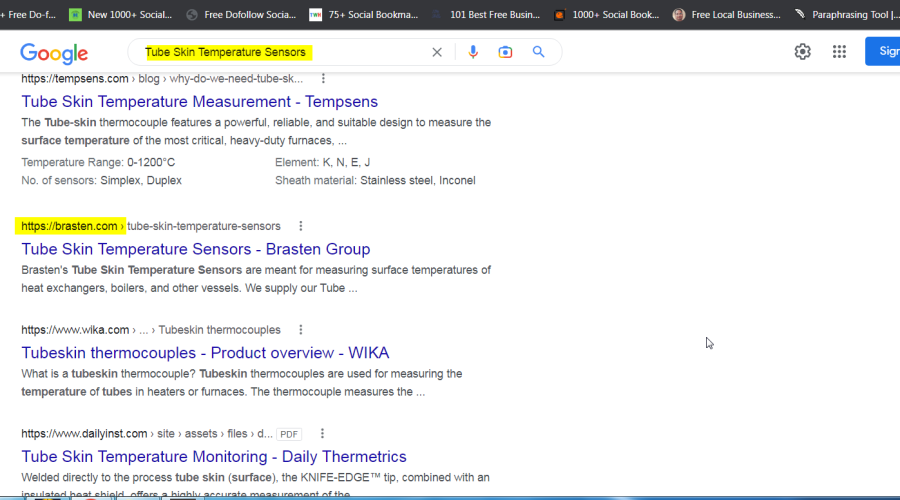900x500 pixels.
Task: Click the magnifier search button
Action: 538,52
